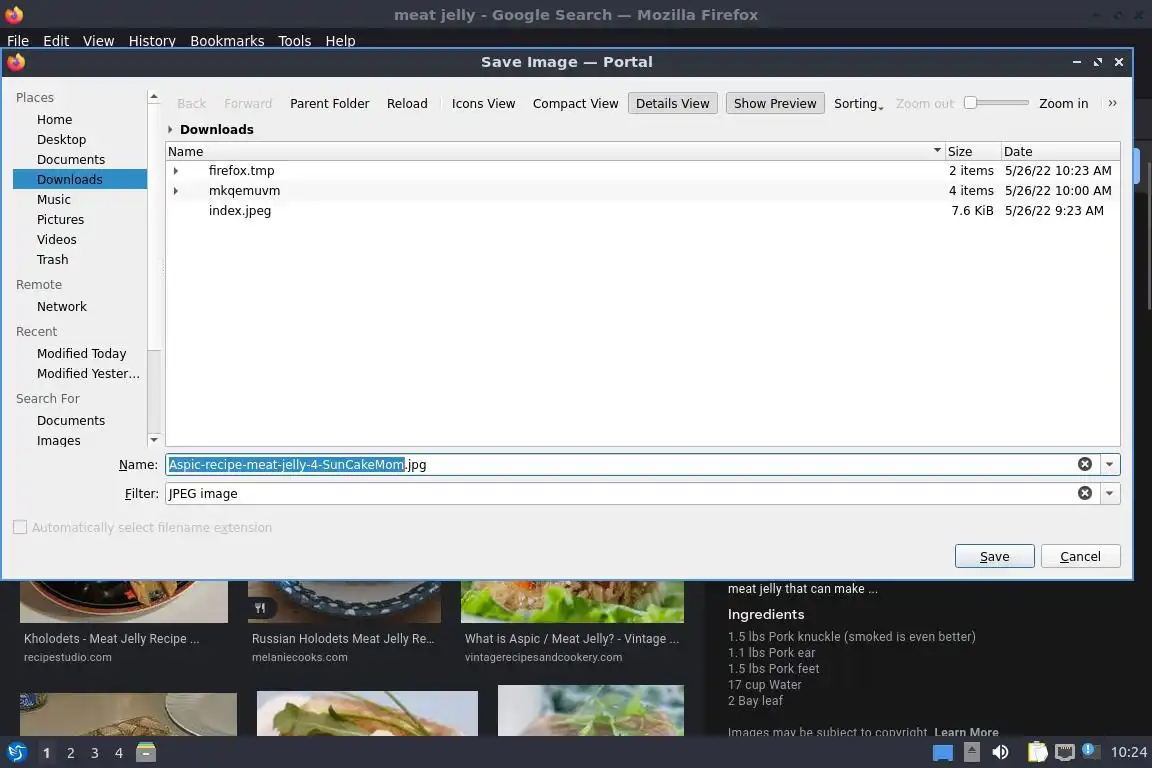Switch to Compact View
1152x768 pixels.
[x=575, y=104]
